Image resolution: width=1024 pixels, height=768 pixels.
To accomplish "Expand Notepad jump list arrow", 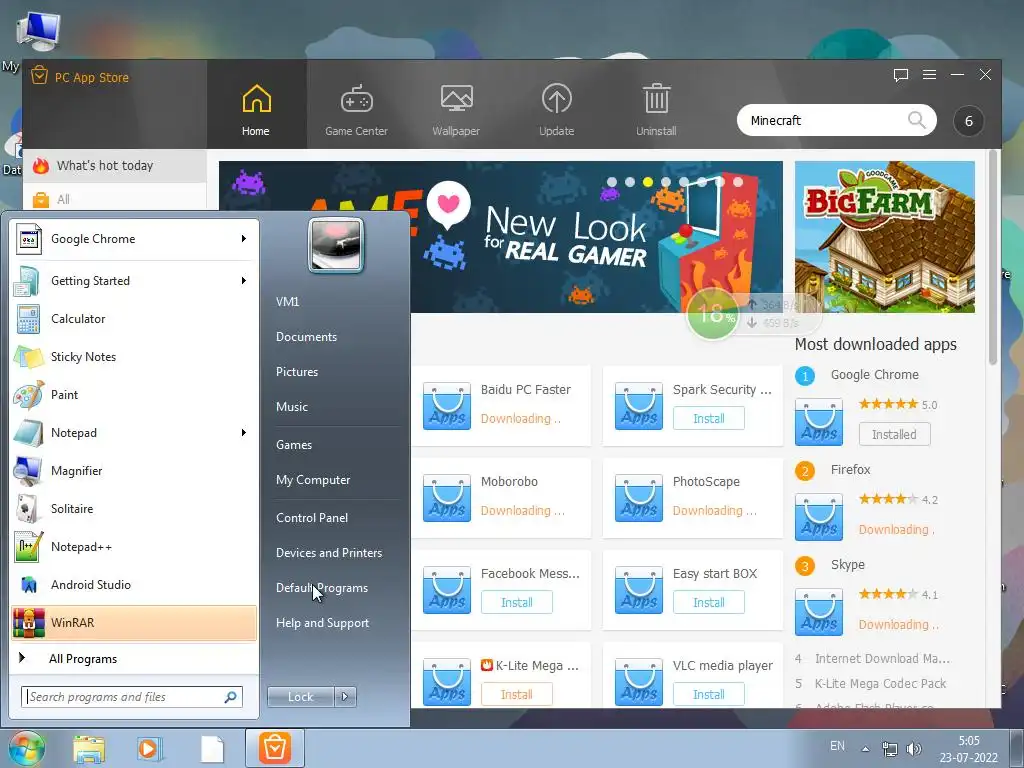I will coord(244,432).
